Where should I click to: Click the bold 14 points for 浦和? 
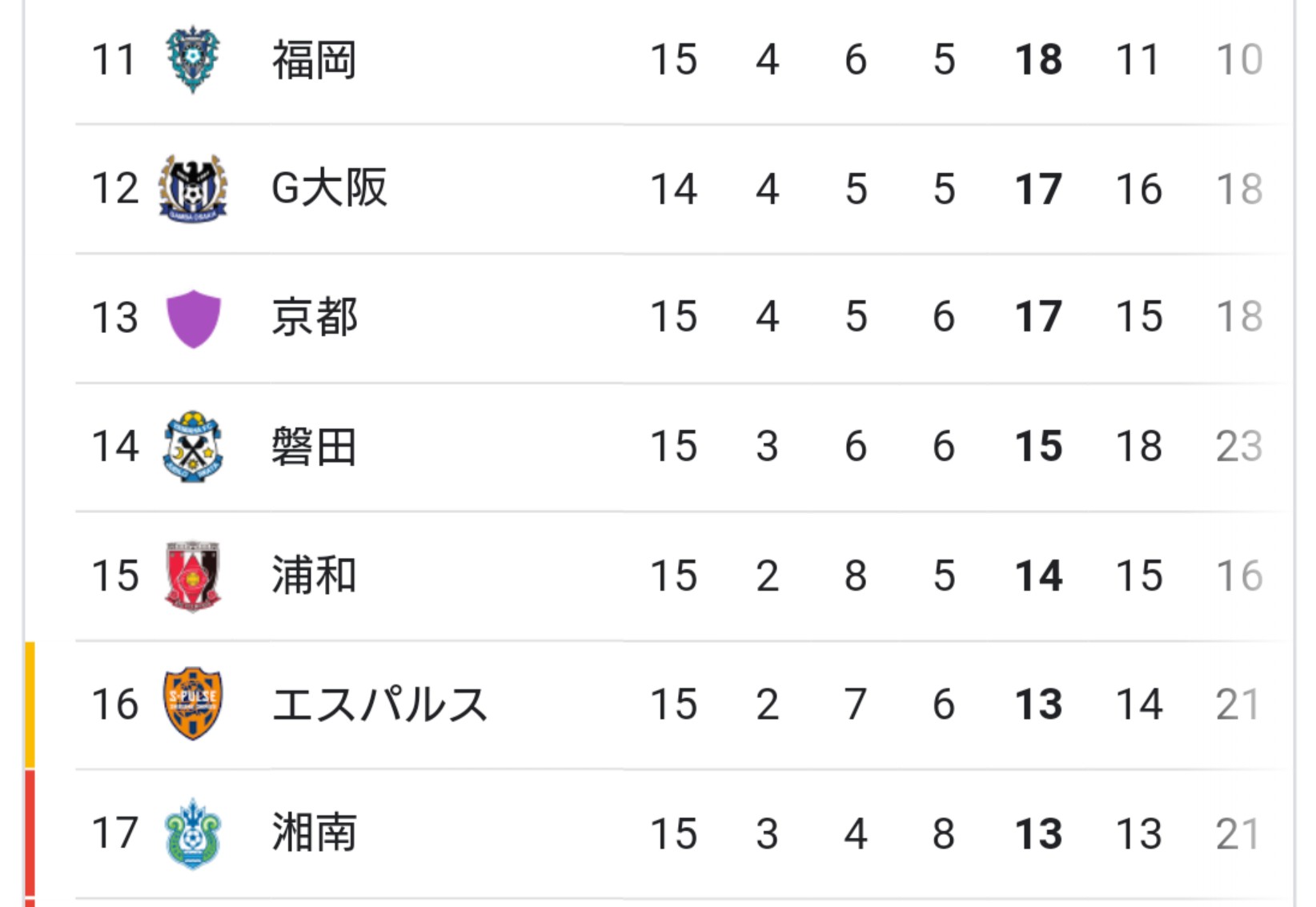click(1038, 576)
